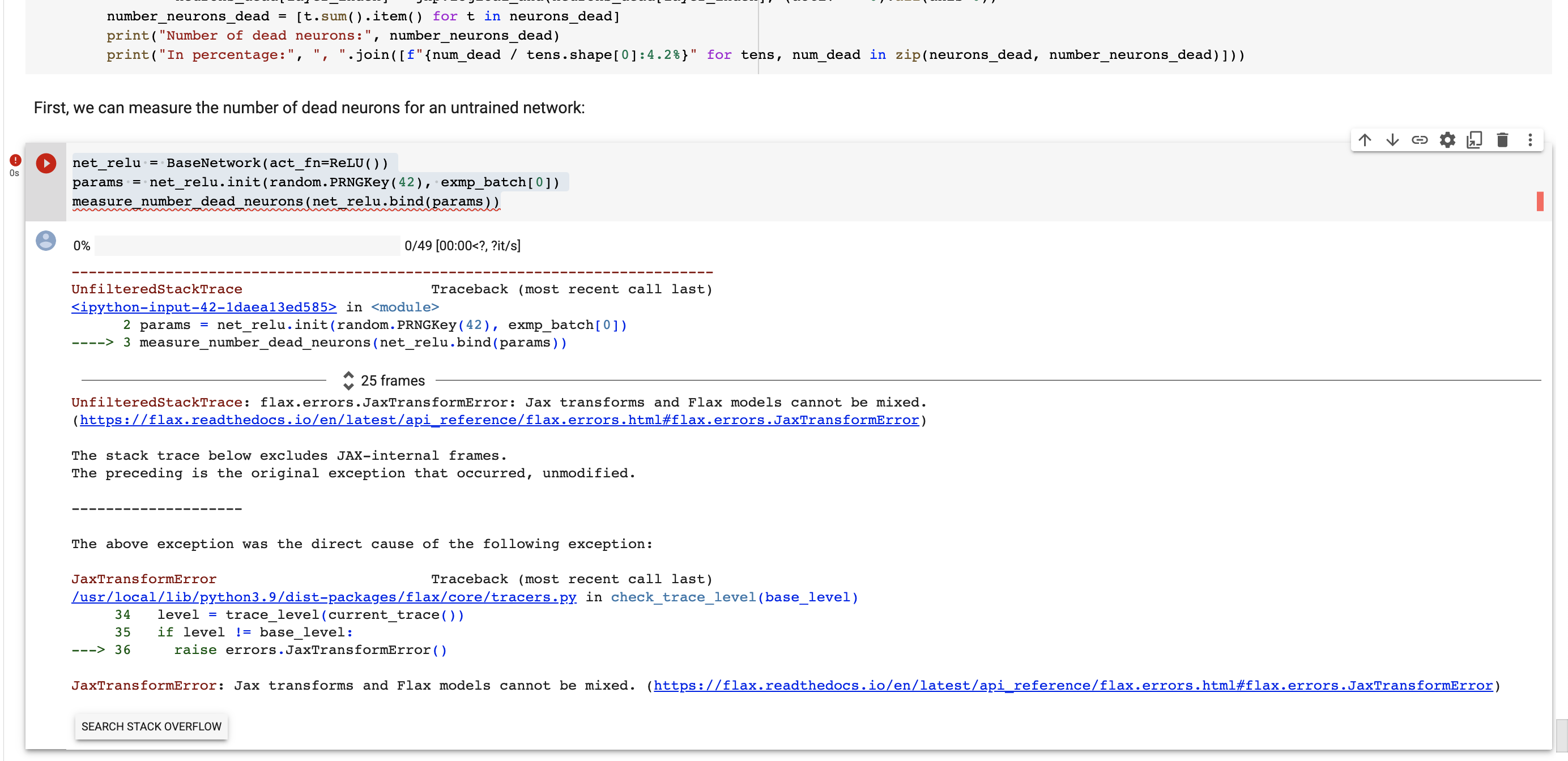Expand the 25 hidden stack frames
Screen dimensions: 1568x761
(392, 380)
